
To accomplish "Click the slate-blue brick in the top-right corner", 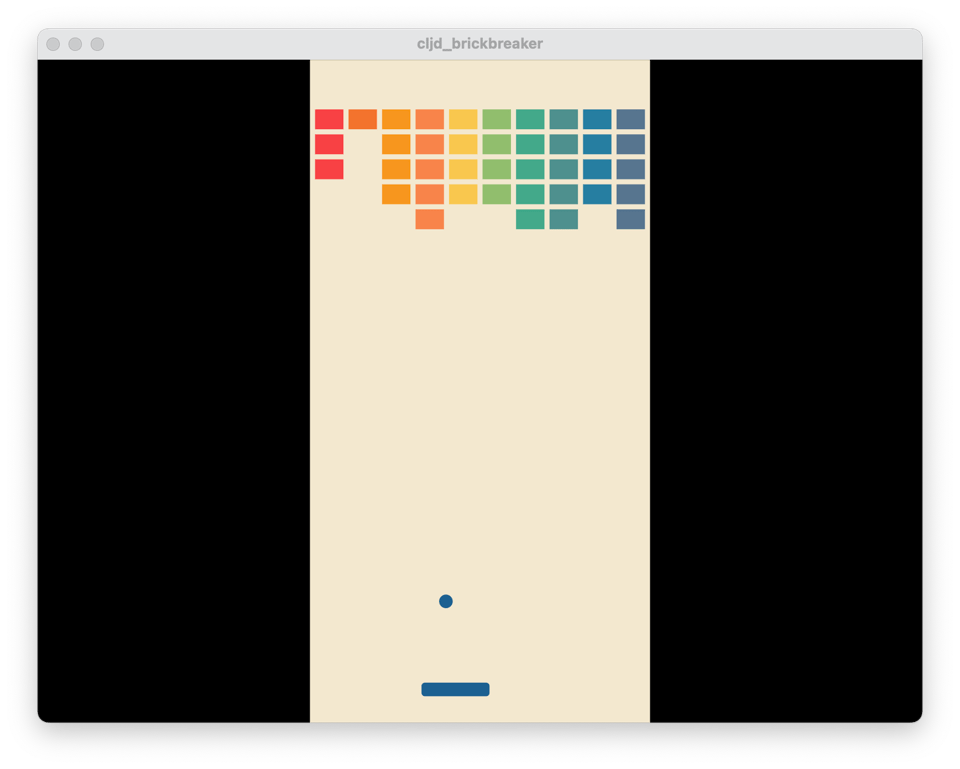I will coord(630,119).
